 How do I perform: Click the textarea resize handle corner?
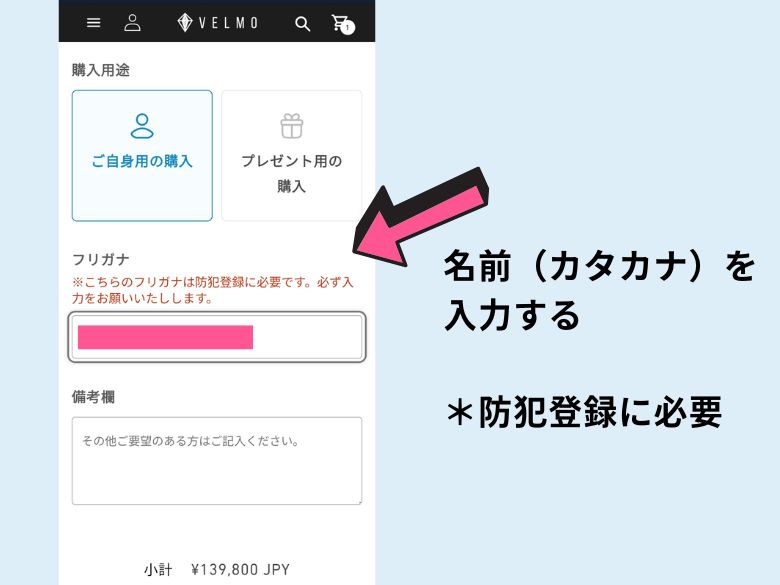pyautogui.click(x=359, y=501)
